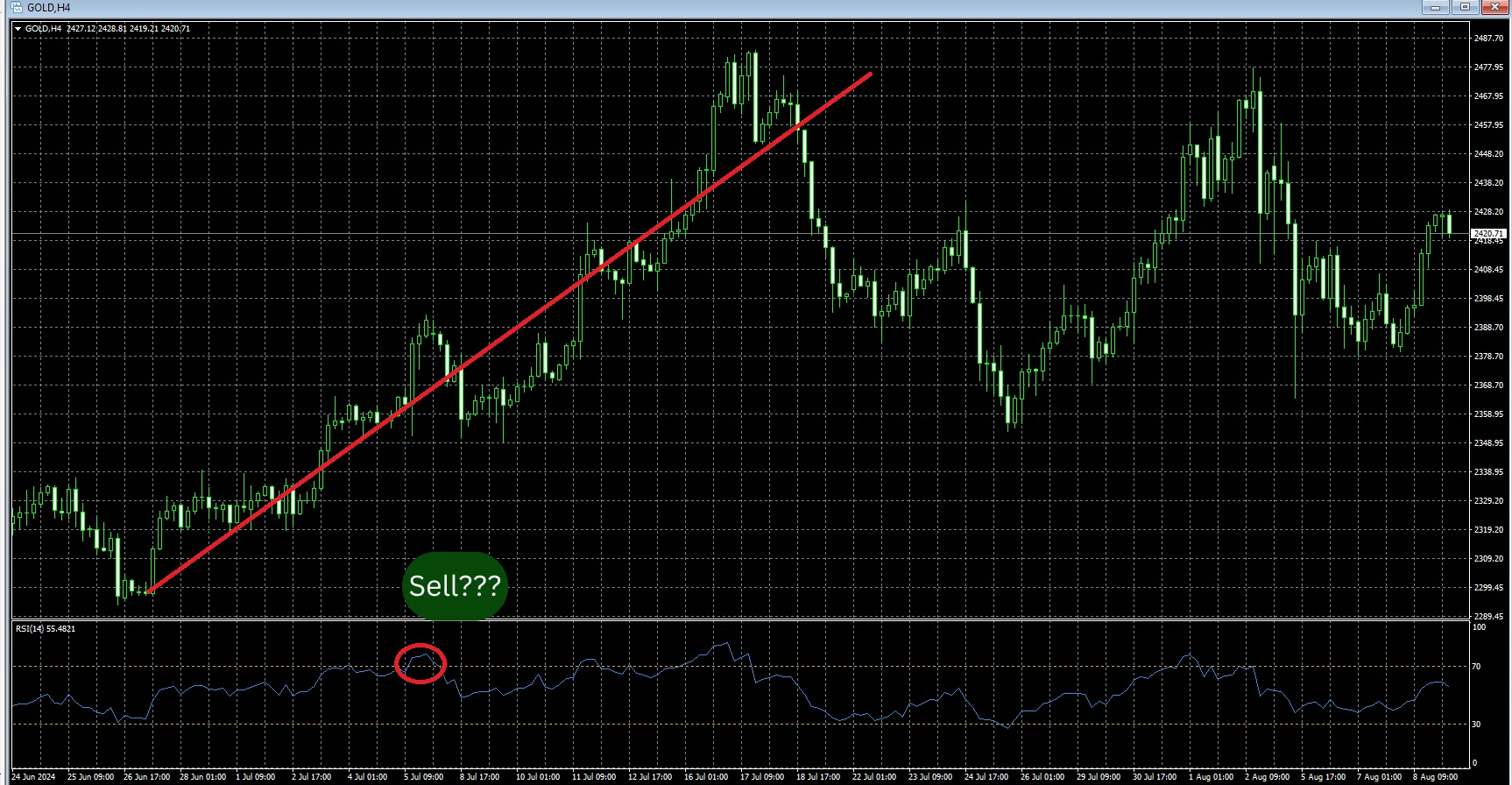The height and width of the screenshot is (785, 1512).
Task: Click the 12 Jul 17:00 time label
Action: [650, 777]
